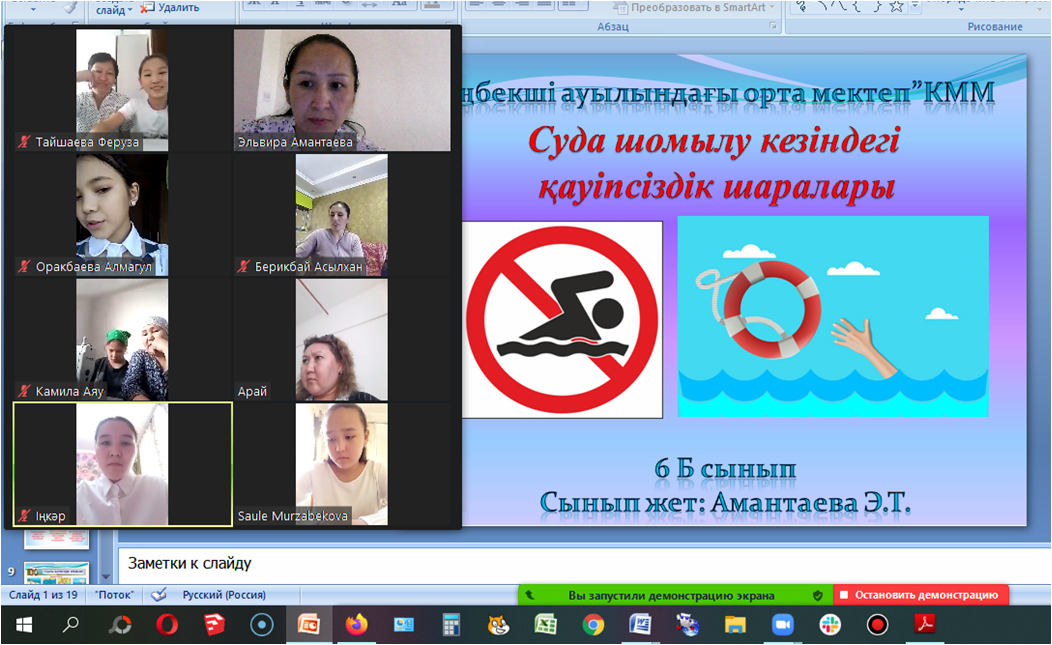Open the change case (Aa) icon

[x=402, y=6]
